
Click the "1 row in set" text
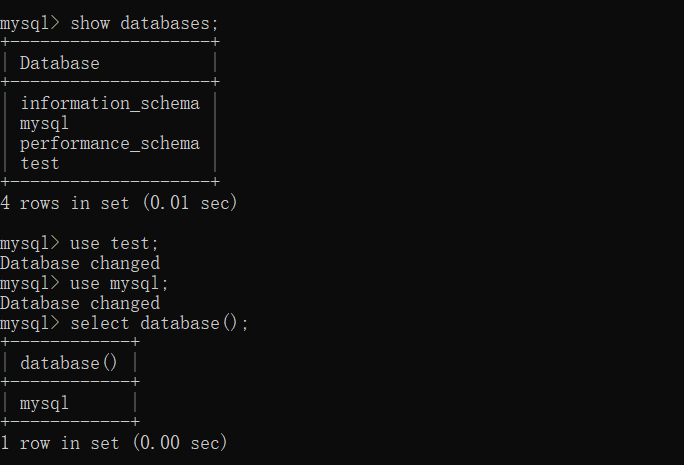pos(60,443)
